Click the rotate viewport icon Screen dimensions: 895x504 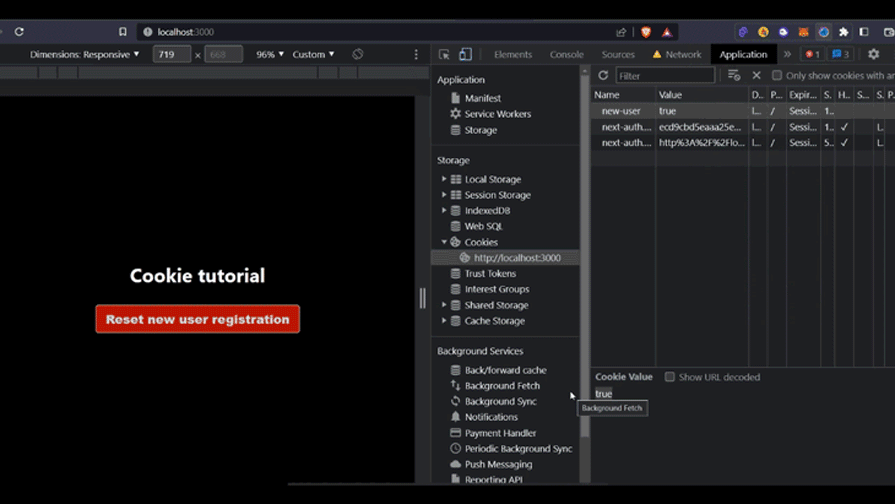pyautogui.click(x=358, y=55)
